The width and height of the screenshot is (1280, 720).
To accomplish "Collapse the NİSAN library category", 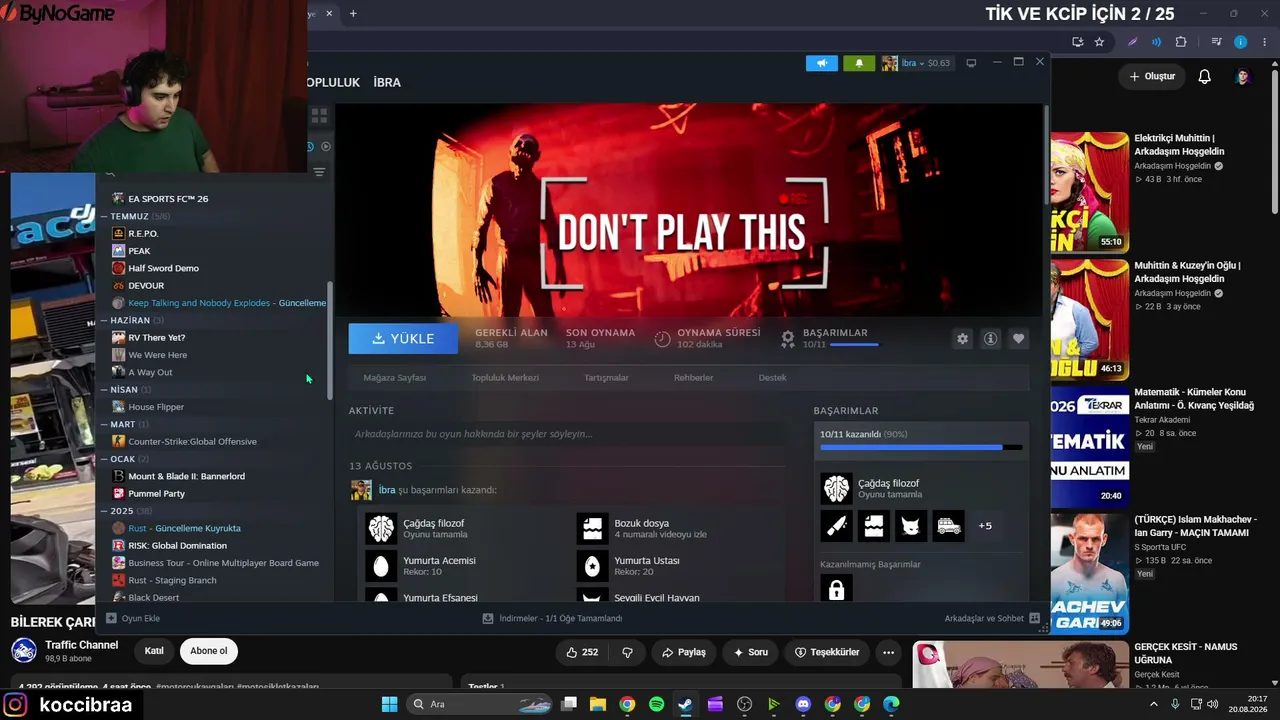I will coord(104,389).
